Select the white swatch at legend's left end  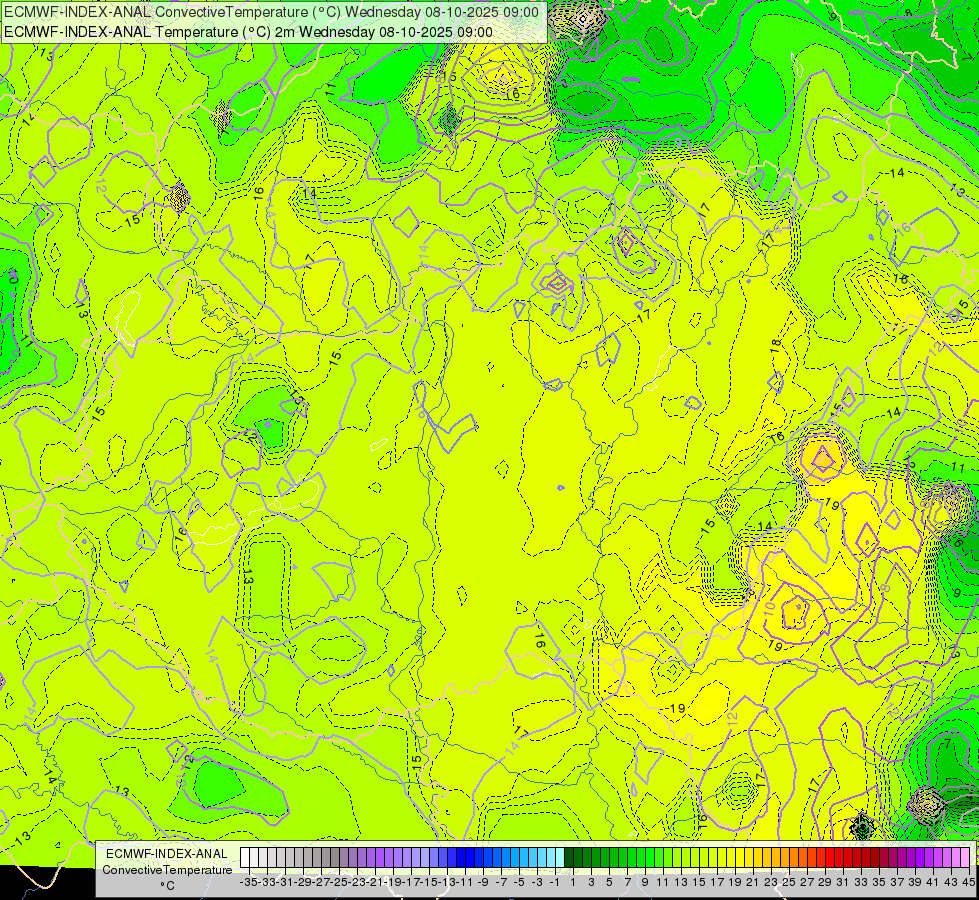tap(245, 858)
